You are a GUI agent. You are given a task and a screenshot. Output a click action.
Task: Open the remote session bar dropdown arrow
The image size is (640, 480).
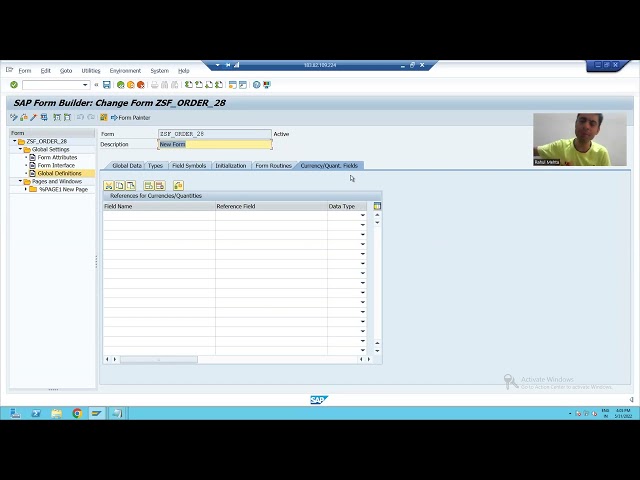tap(218, 65)
